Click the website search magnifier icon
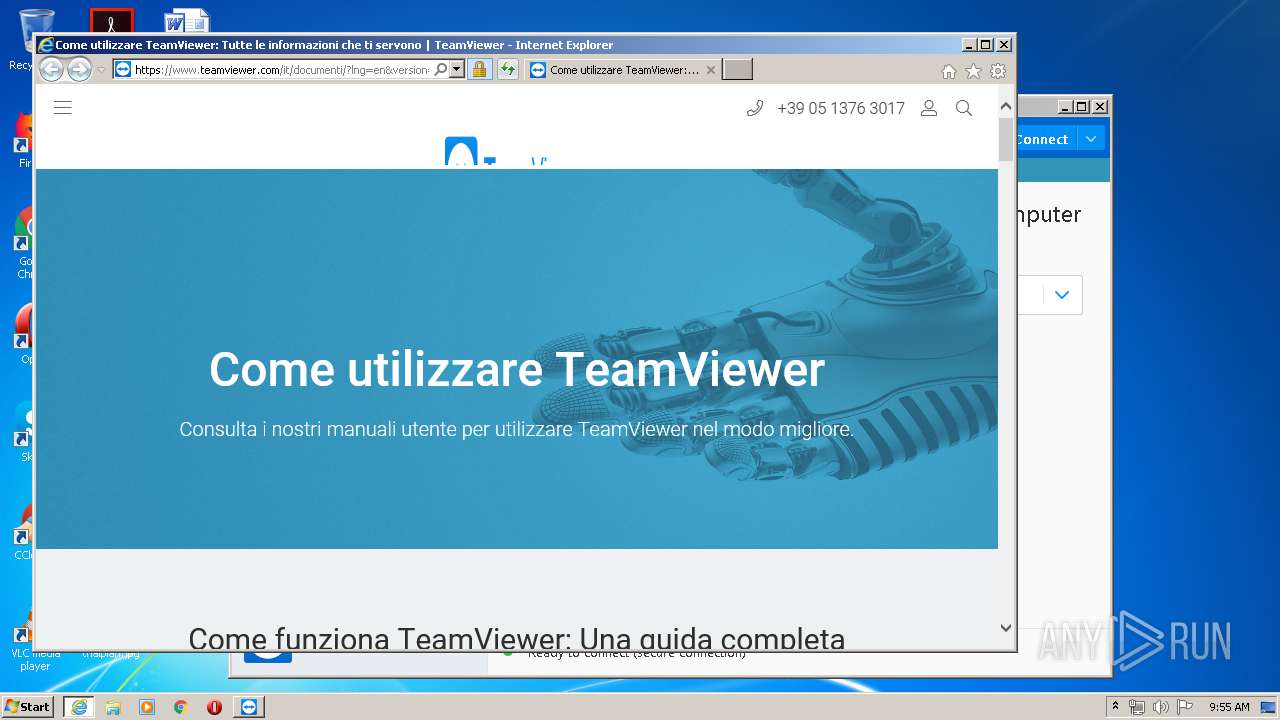The image size is (1280, 720). coord(964,108)
